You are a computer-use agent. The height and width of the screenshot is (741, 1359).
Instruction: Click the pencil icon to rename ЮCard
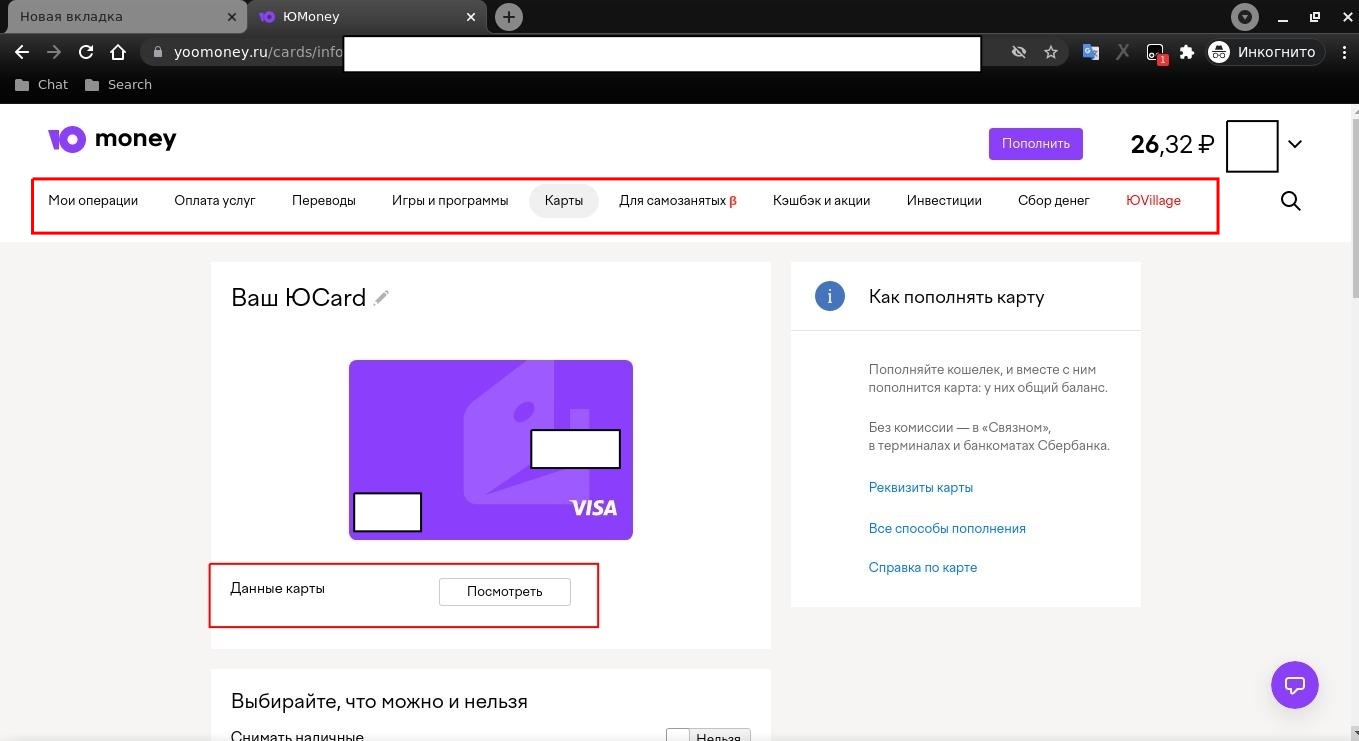(381, 297)
